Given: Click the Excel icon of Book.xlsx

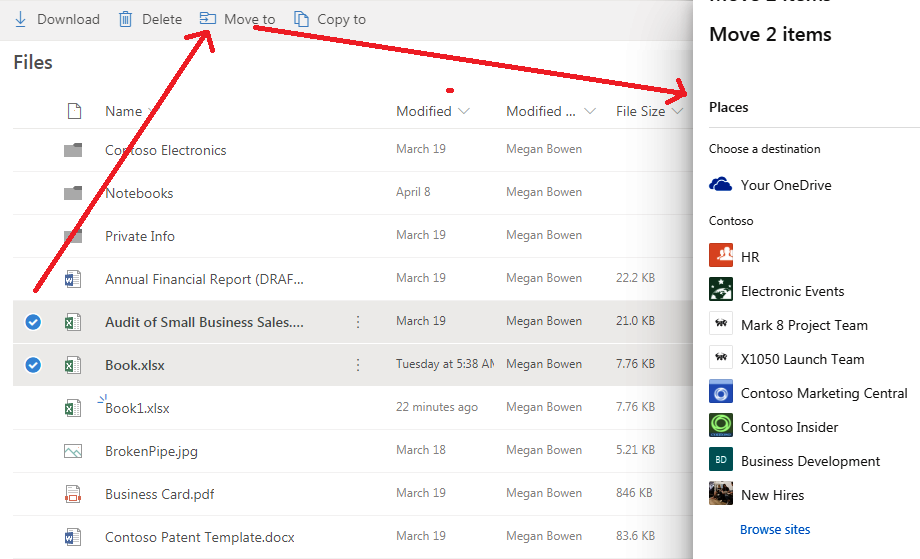Looking at the screenshot, I should pyautogui.click(x=73, y=365).
